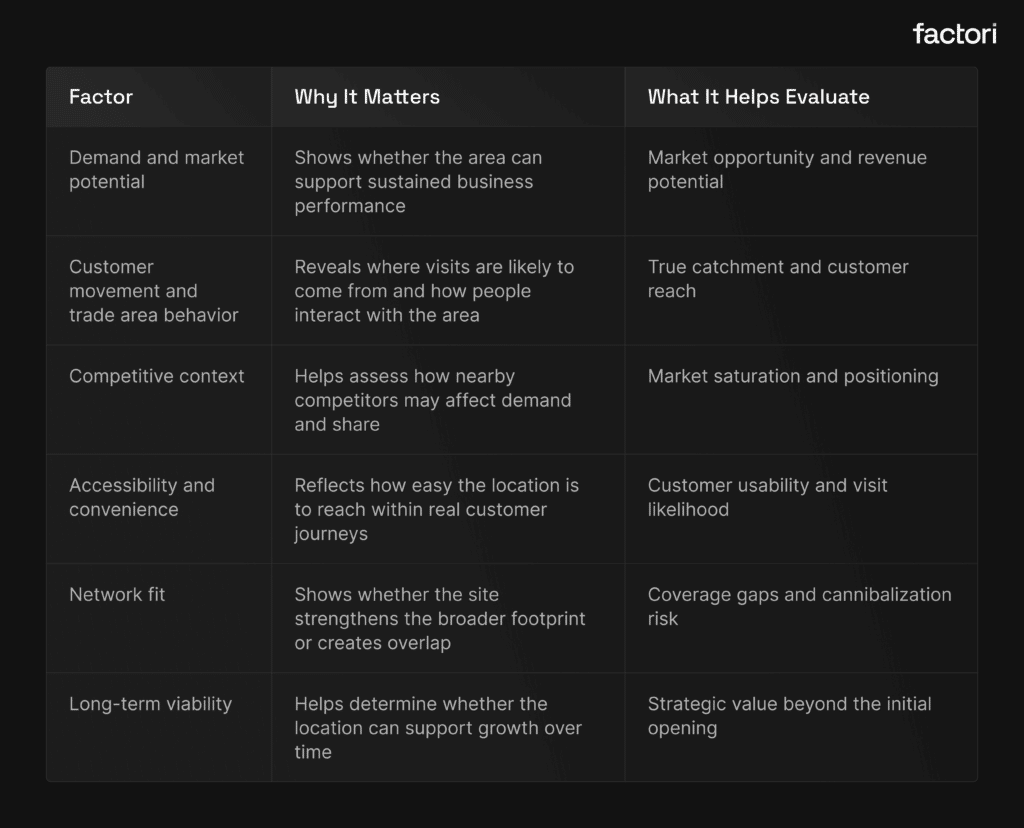Select "Strategic value beyond the initial opening"
The image size is (1024, 828).
[x=789, y=716]
